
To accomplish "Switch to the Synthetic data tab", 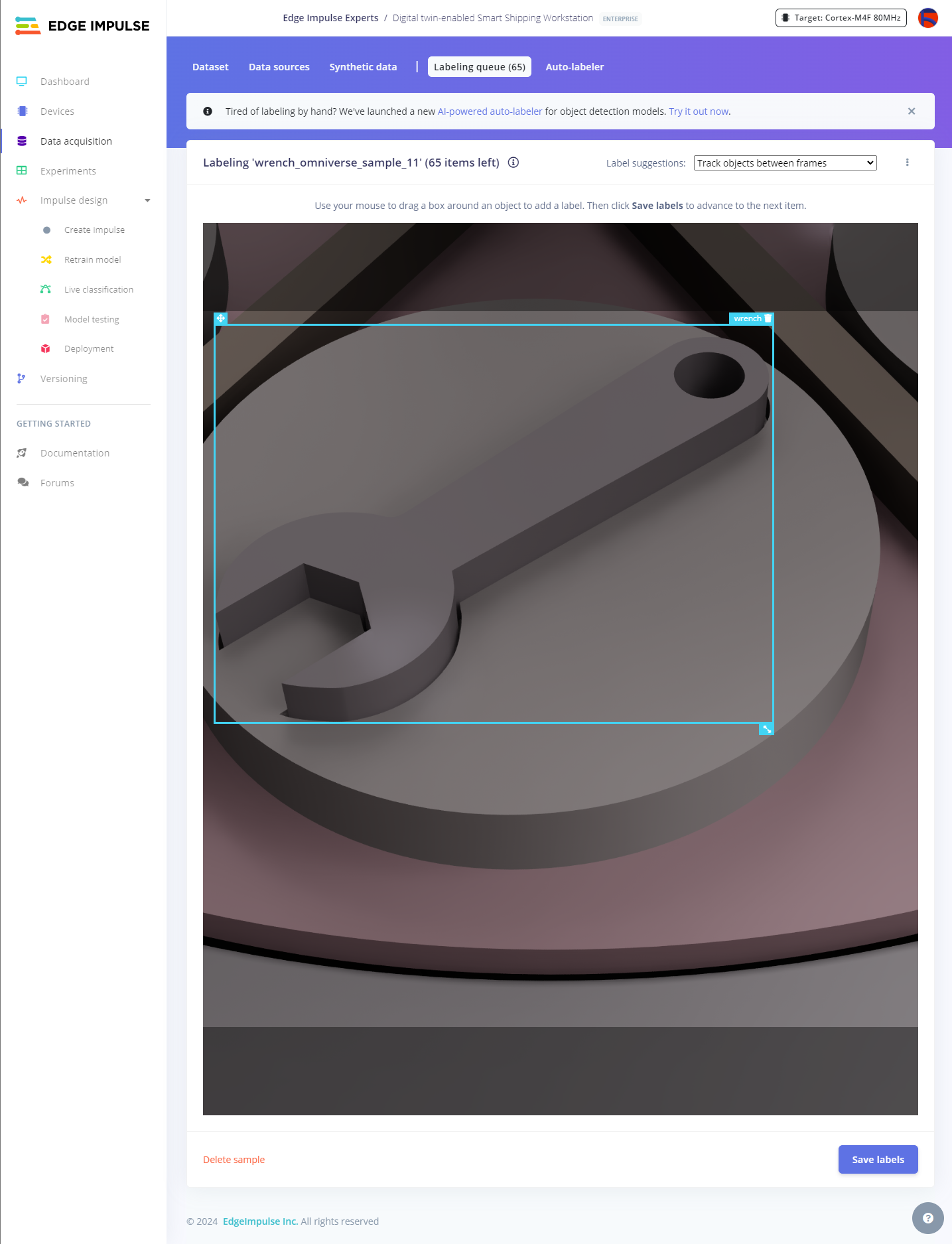I will (363, 67).
